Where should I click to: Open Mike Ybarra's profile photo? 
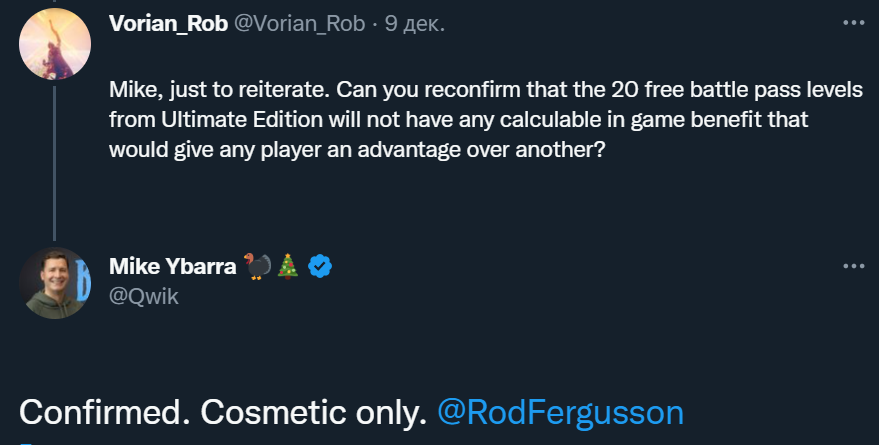[x=55, y=283]
